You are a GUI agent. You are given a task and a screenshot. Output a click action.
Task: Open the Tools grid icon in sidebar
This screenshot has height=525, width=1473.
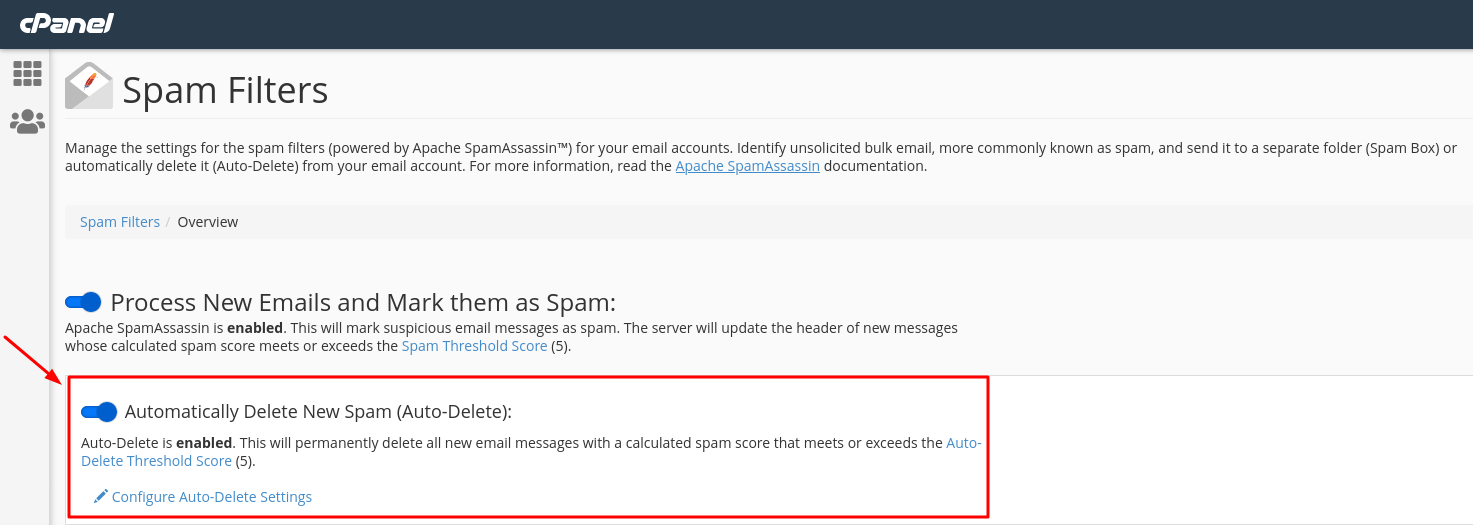tap(27, 73)
